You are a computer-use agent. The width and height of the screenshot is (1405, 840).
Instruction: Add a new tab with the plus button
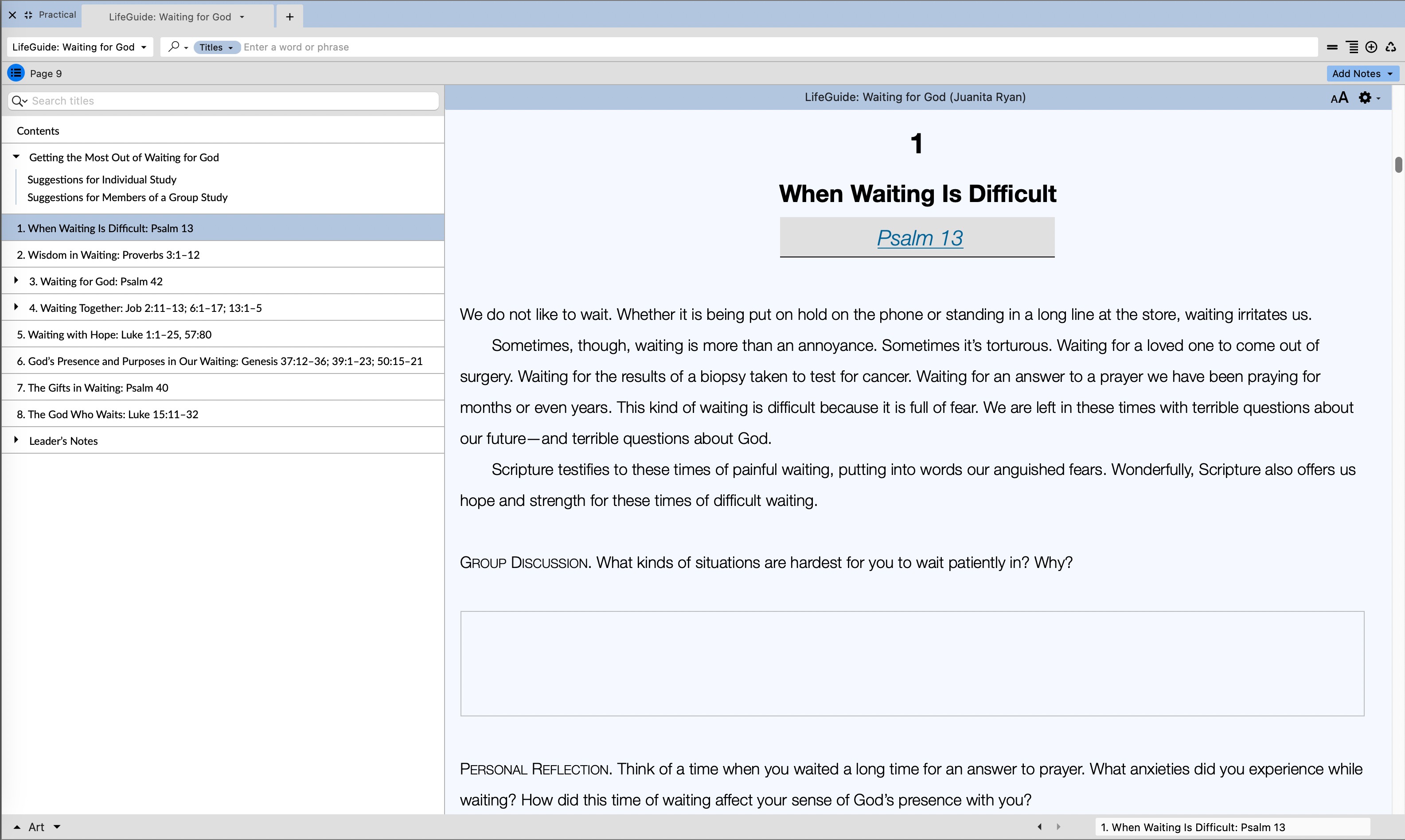tap(290, 17)
